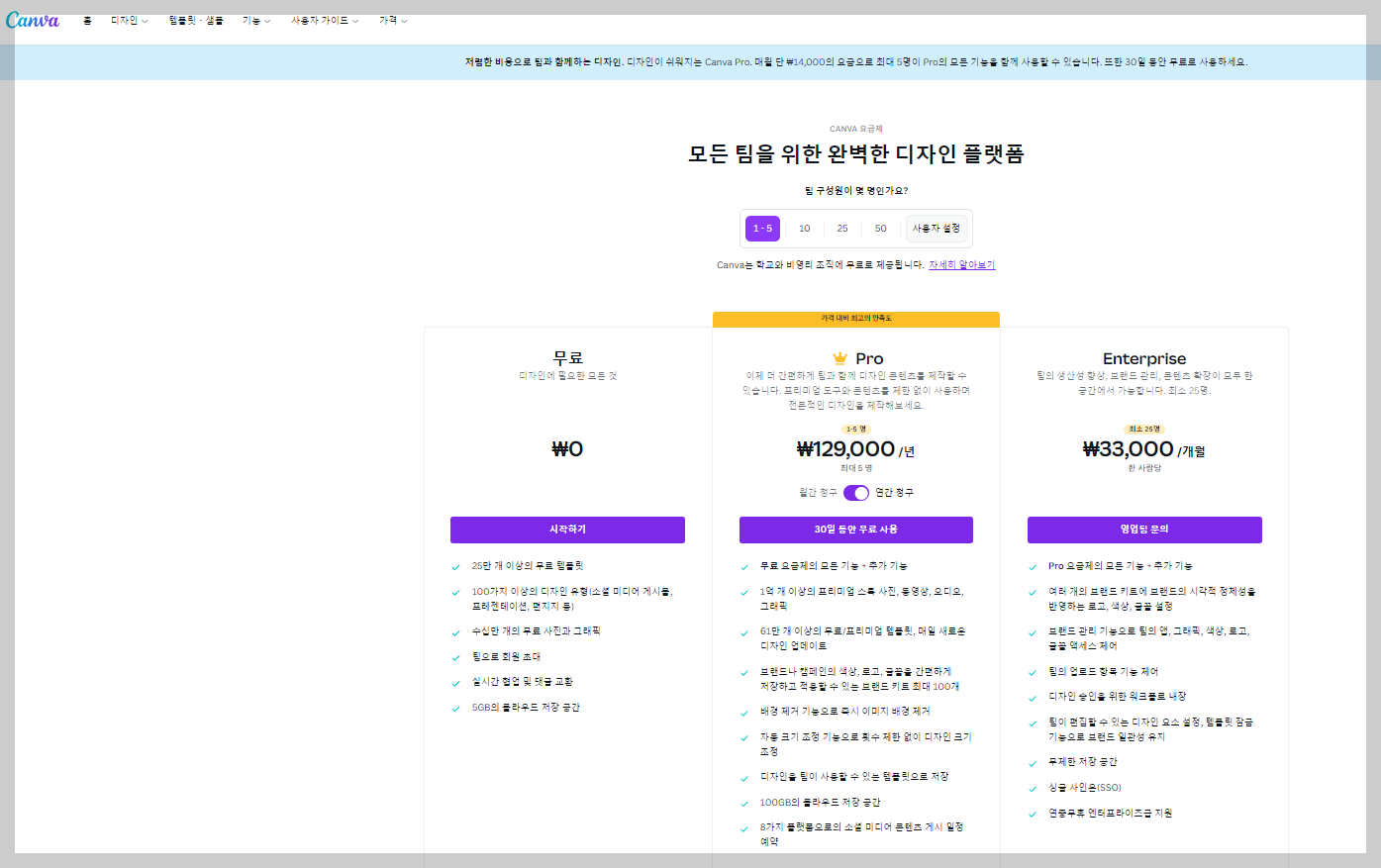Screen dimensions: 1381x868
Task: Expand the 사용자 가이드 dropdown menu
Action: click(x=325, y=21)
